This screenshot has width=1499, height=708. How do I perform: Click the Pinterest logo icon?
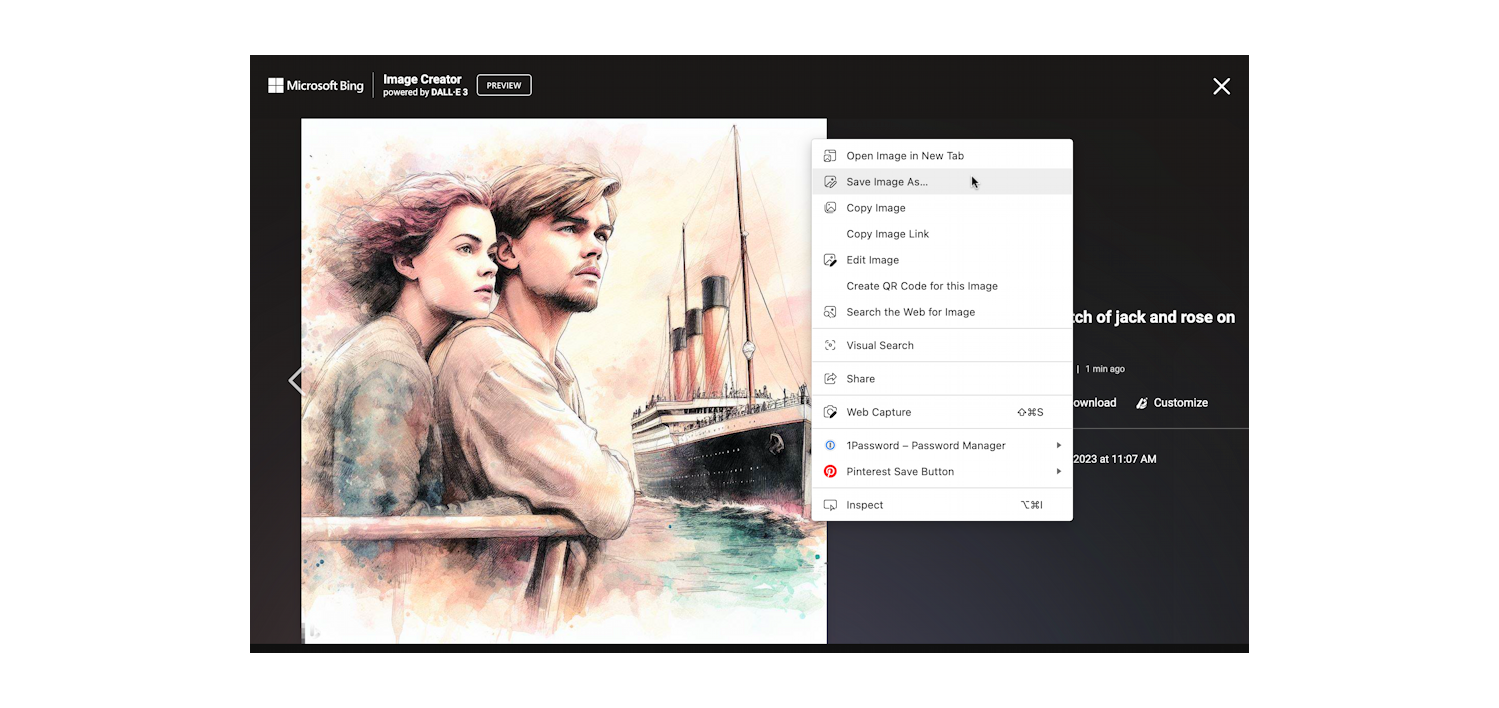click(x=830, y=472)
